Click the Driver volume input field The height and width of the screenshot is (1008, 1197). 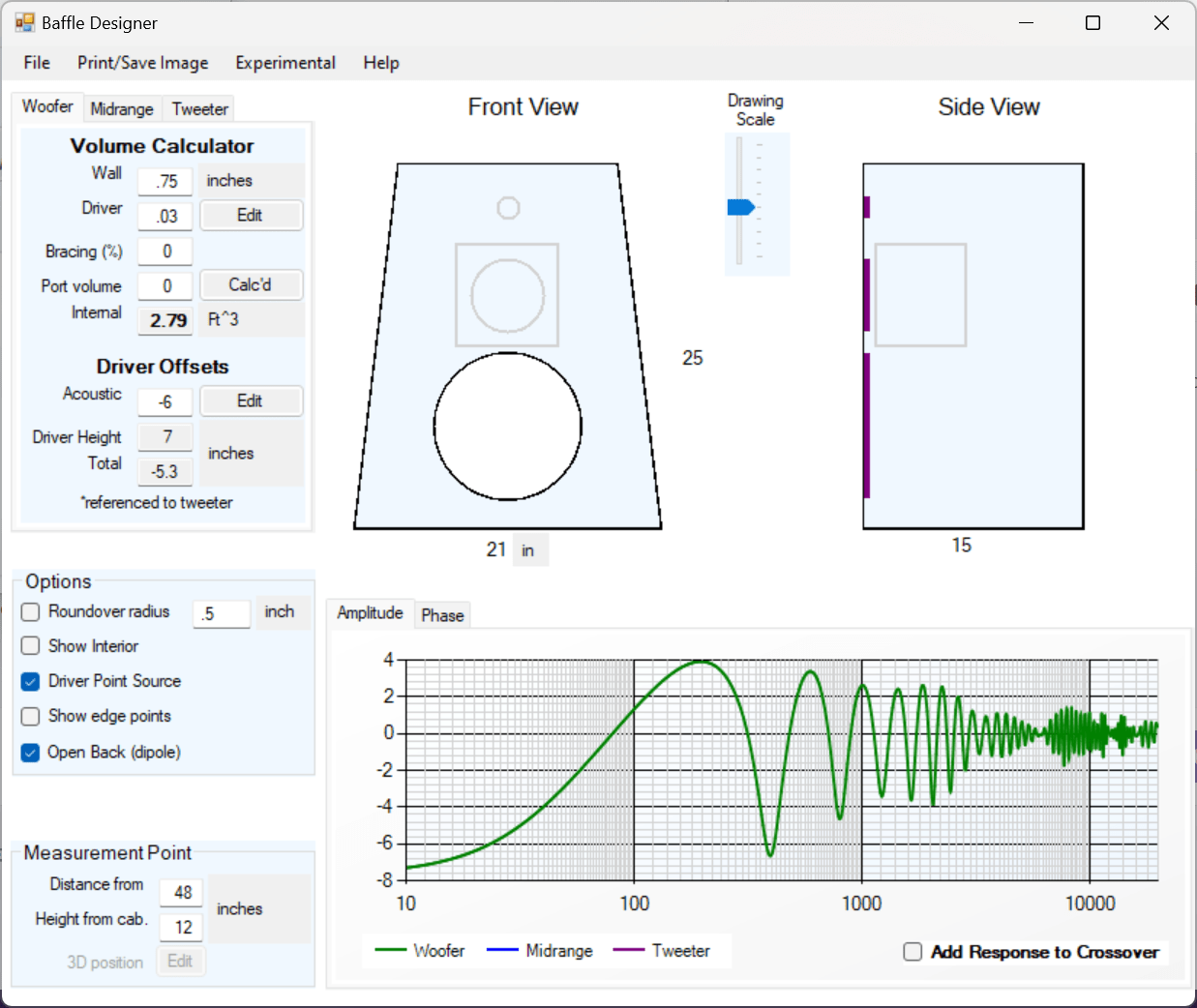[x=165, y=216]
